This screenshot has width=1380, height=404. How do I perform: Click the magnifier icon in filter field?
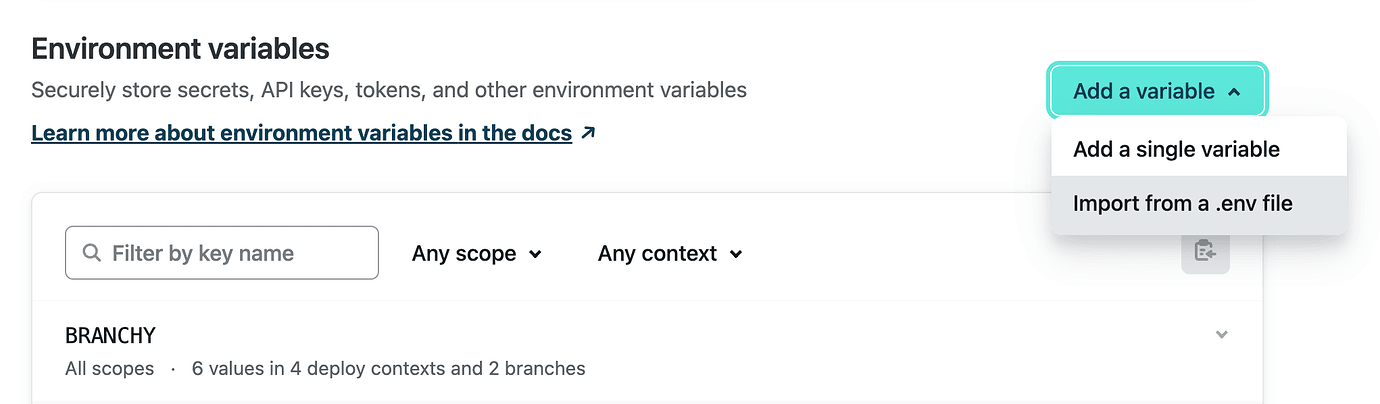tap(92, 253)
